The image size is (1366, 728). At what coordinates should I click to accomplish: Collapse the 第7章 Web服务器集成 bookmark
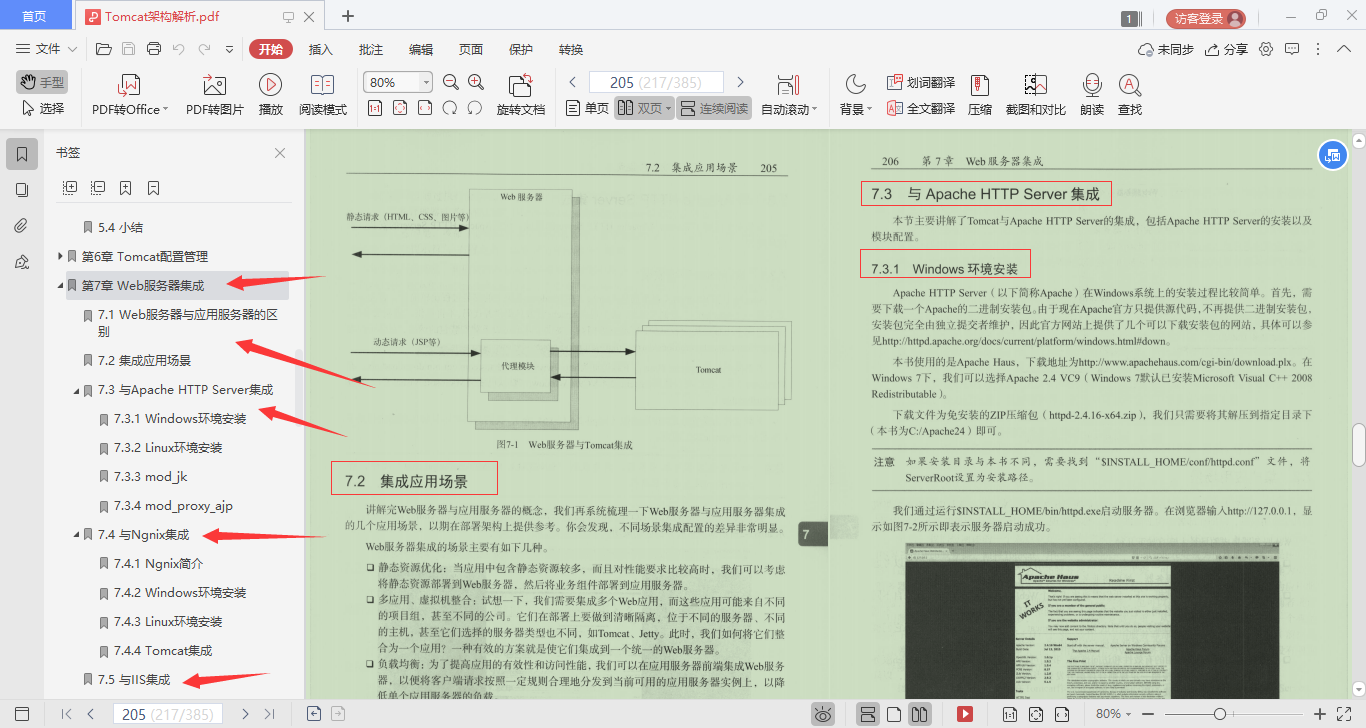(x=60, y=284)
